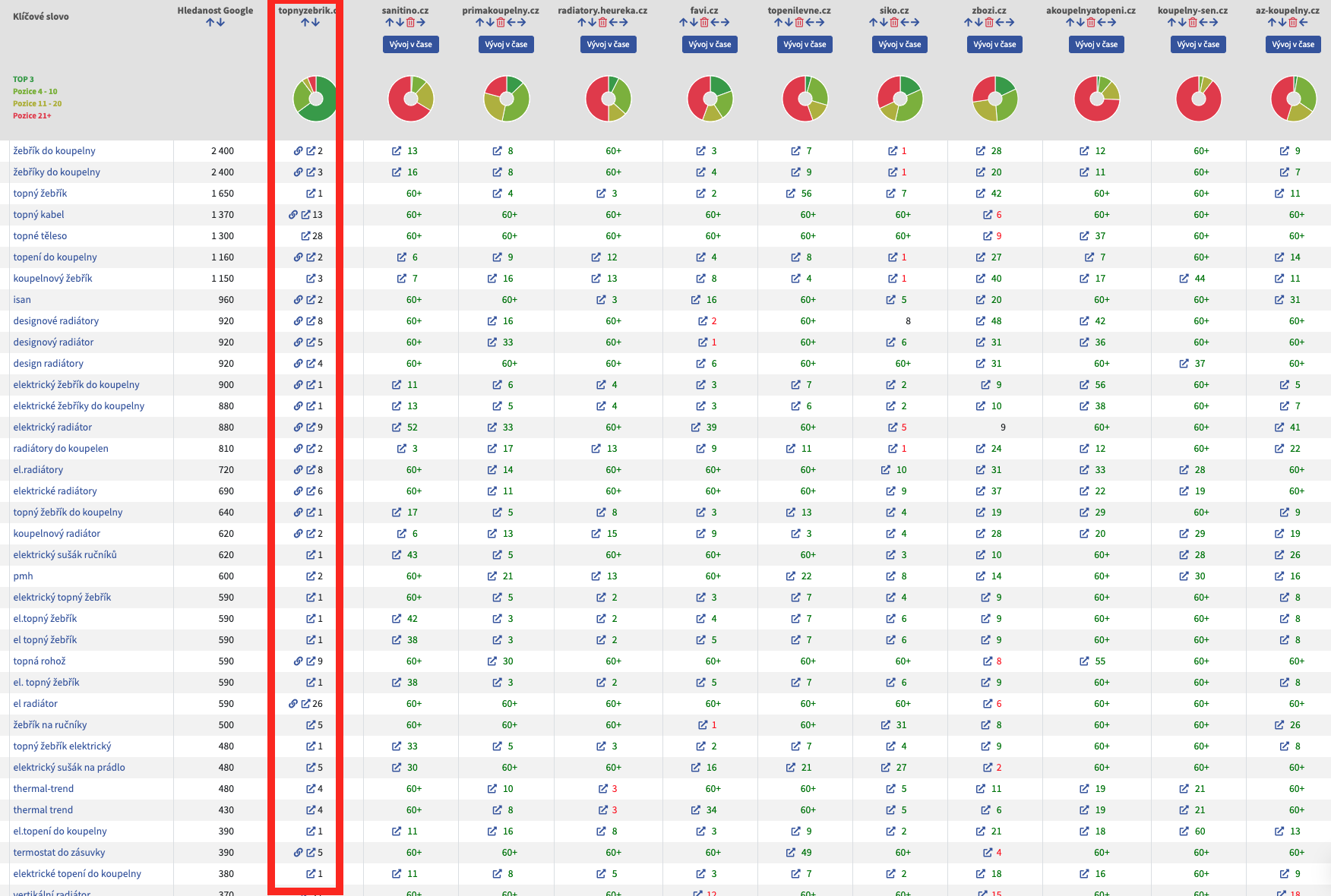Click the topnyzebrik position pie chart
The image size is (1331, 896).
click(x=316, y=99)
